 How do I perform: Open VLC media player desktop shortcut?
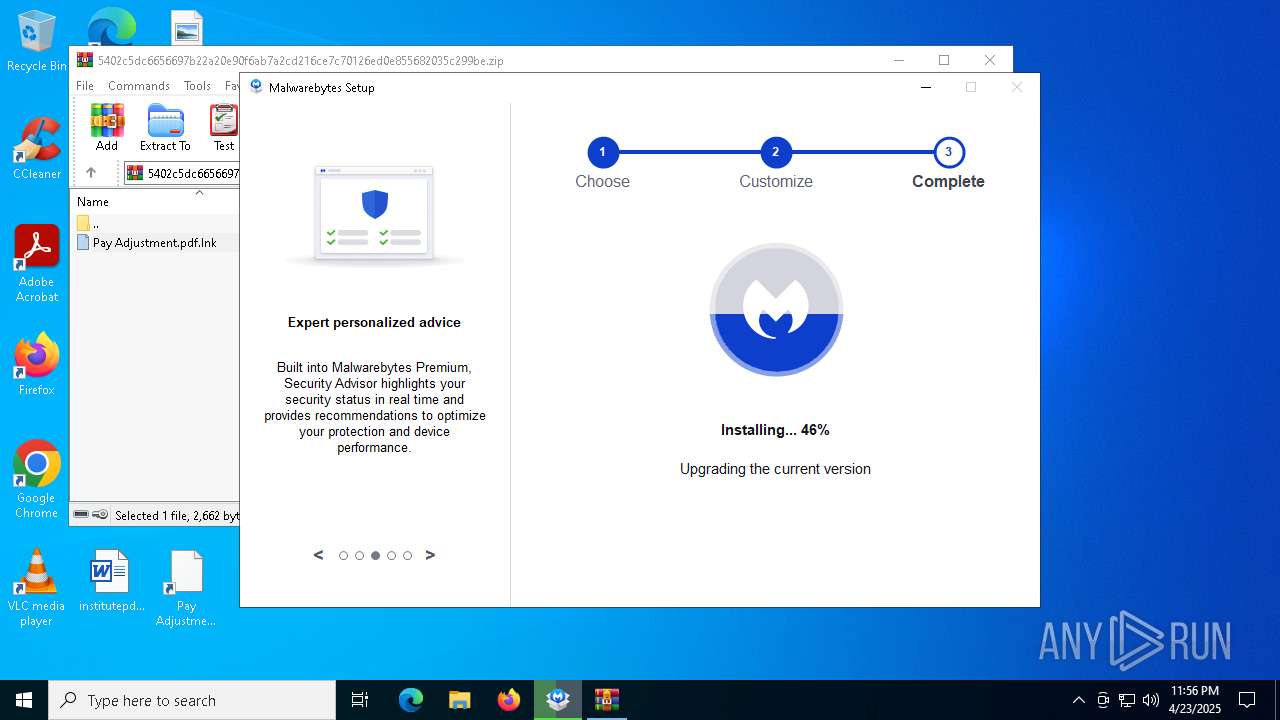point(37,588)
